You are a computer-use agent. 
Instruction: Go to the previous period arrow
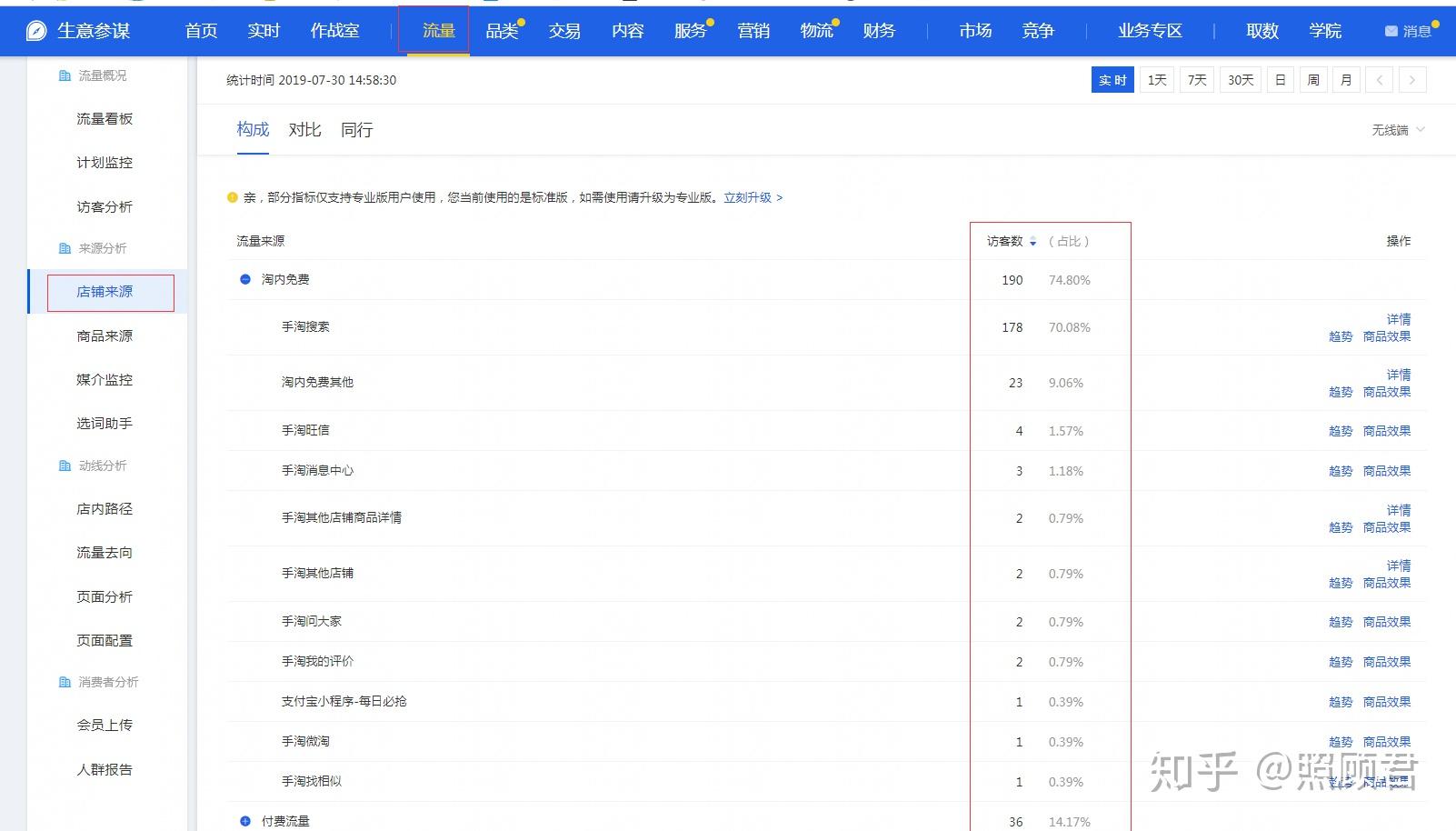pos(1379,80)
